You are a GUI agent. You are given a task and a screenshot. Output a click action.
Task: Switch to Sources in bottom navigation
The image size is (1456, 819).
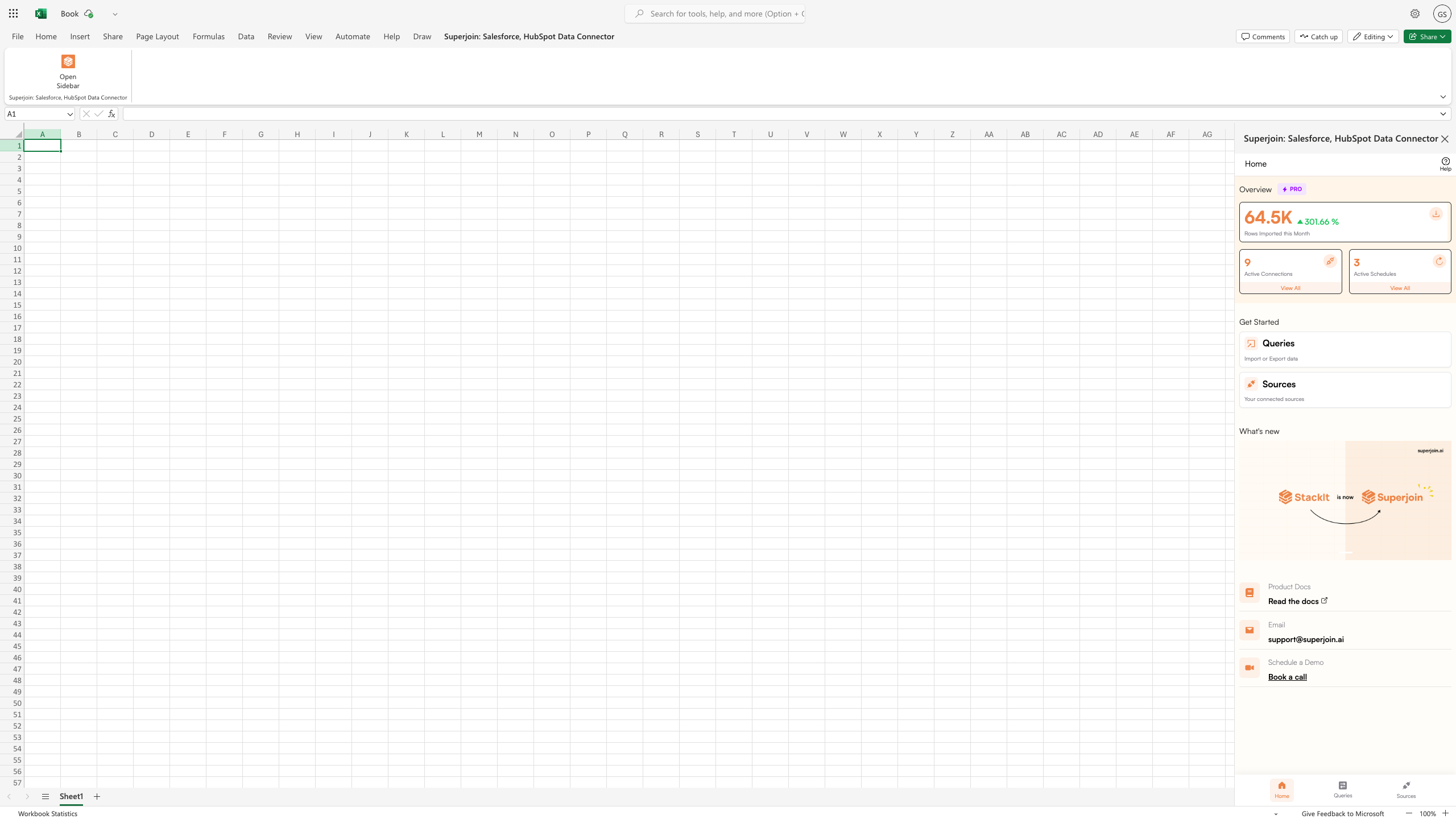click(1406, 789)
